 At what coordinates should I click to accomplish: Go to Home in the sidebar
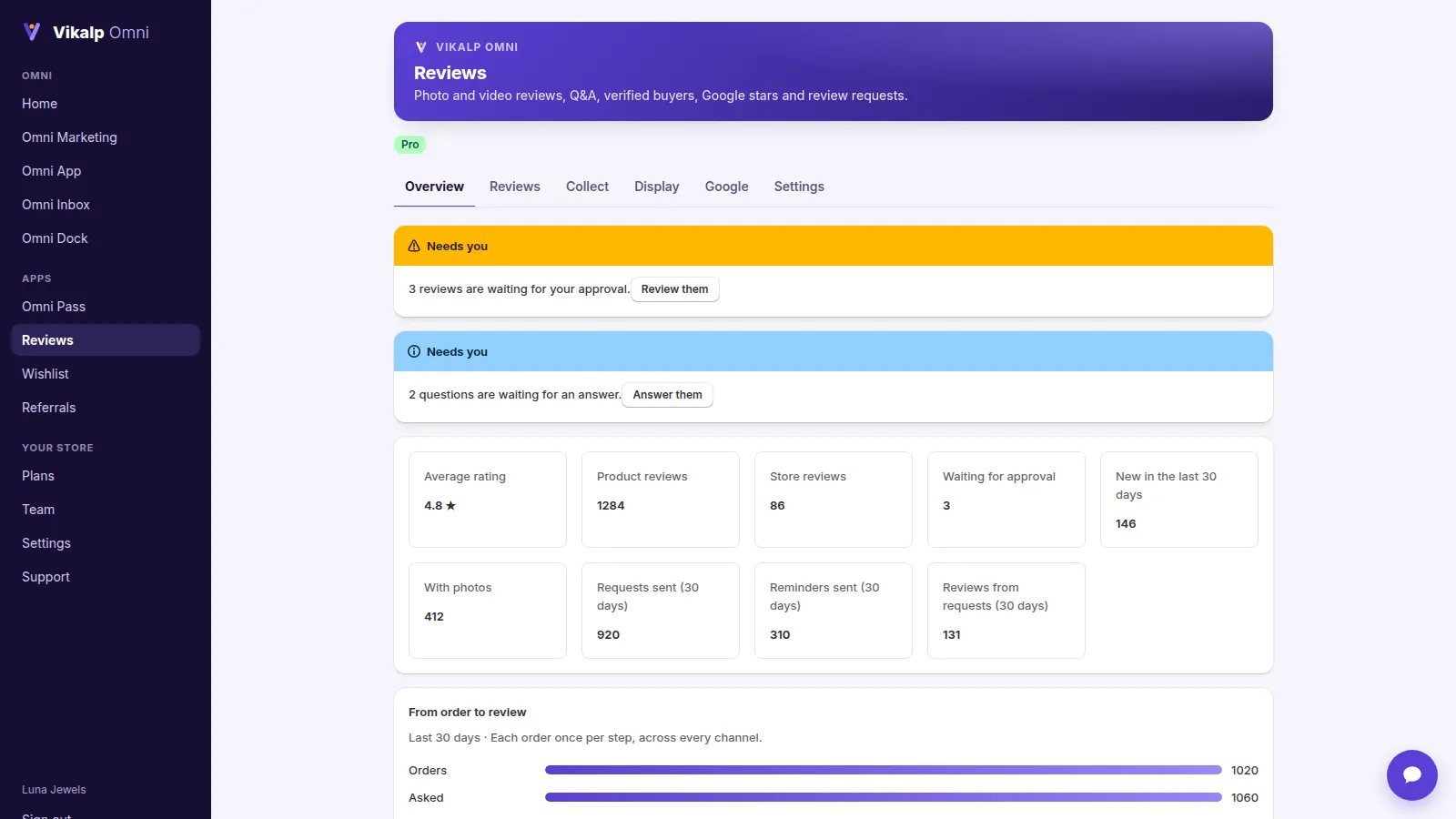click(106, 104)
